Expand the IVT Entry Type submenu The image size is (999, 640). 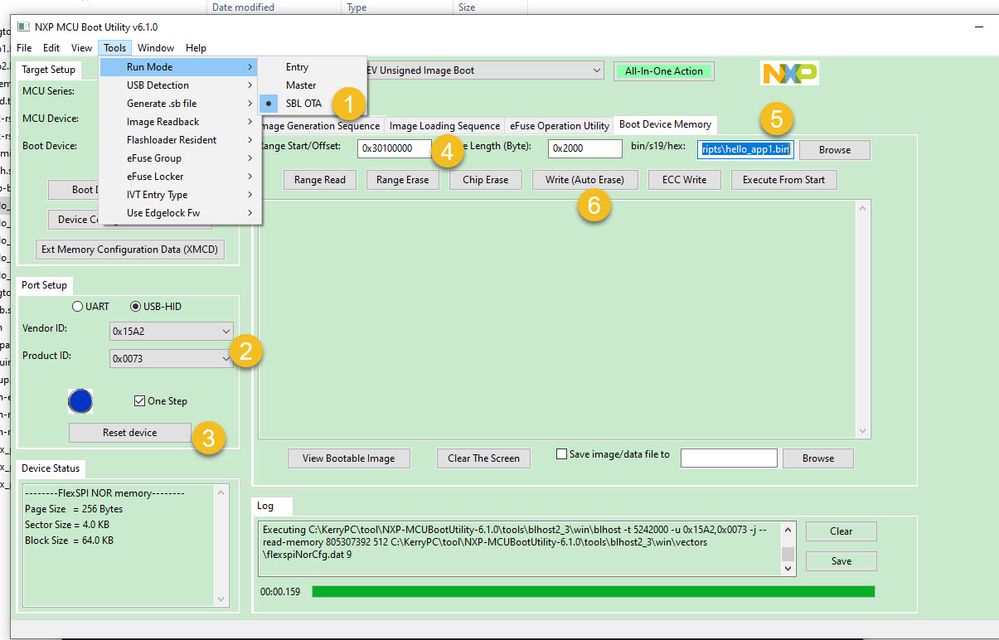(180, 194)
